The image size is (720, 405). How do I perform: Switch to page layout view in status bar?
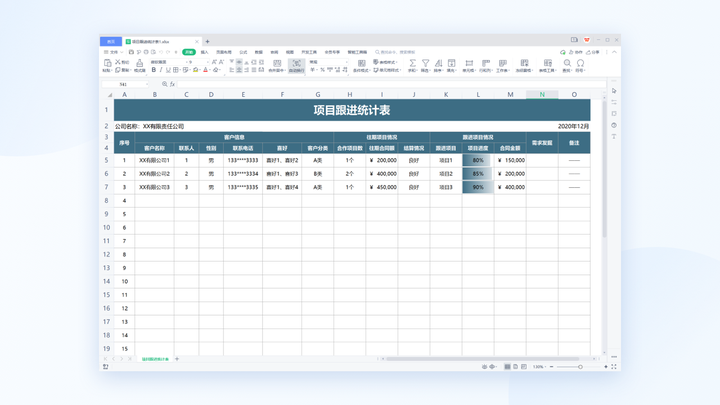(x=515, y=366)
